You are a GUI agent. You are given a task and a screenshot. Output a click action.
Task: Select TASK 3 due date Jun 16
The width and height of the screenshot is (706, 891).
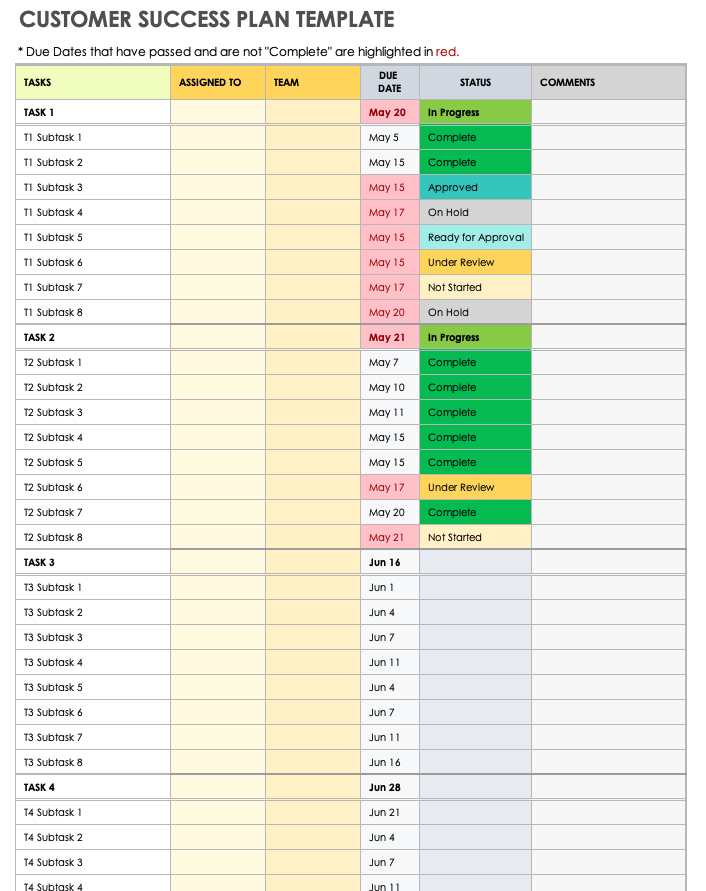coord(389,563)
